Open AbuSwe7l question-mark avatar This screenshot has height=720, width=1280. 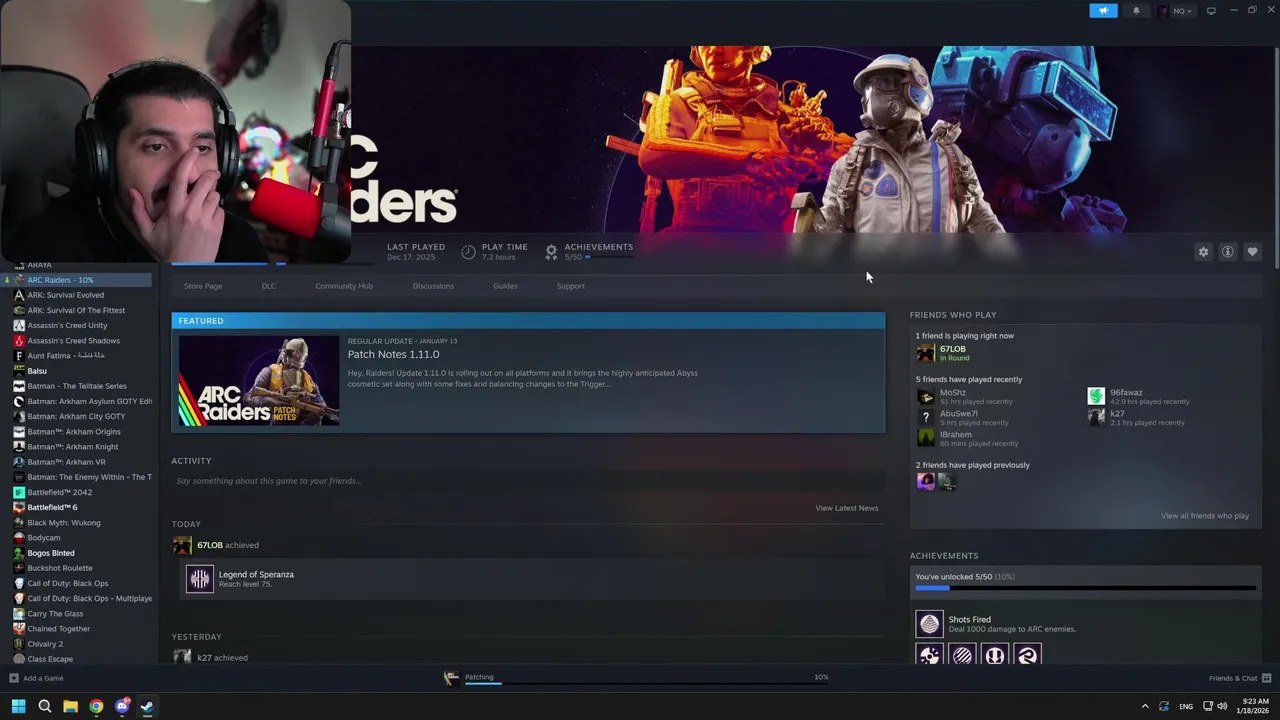pos(925,418)
